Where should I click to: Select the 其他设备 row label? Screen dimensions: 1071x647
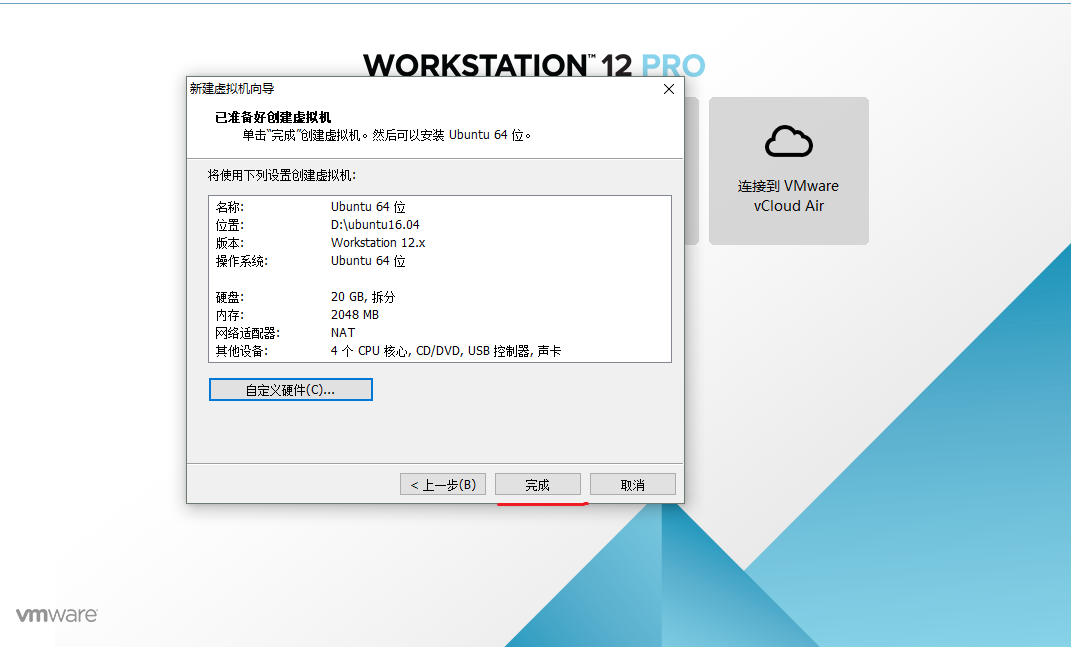point(242,351)
